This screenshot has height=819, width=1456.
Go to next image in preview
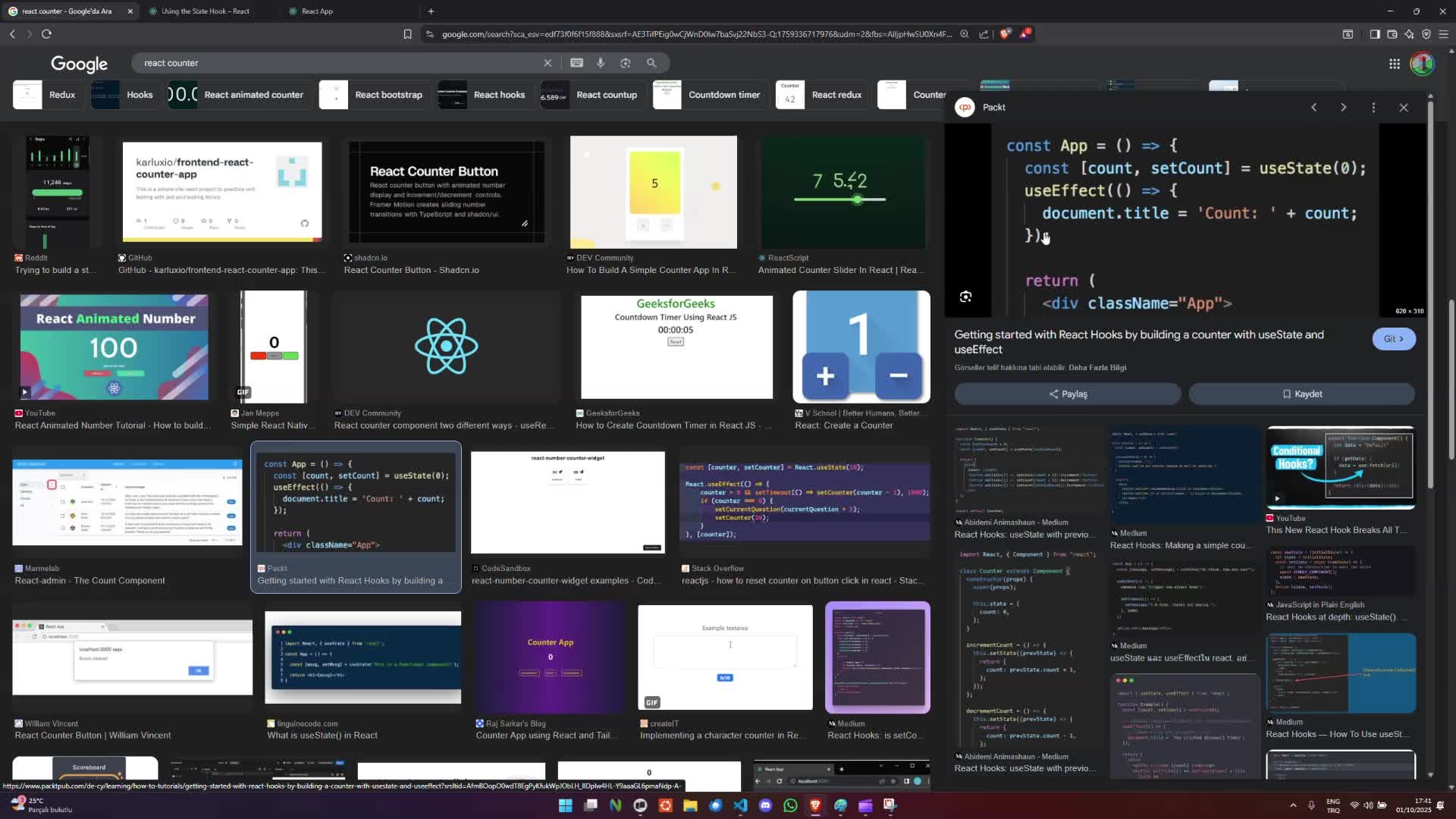[1343, 107]
